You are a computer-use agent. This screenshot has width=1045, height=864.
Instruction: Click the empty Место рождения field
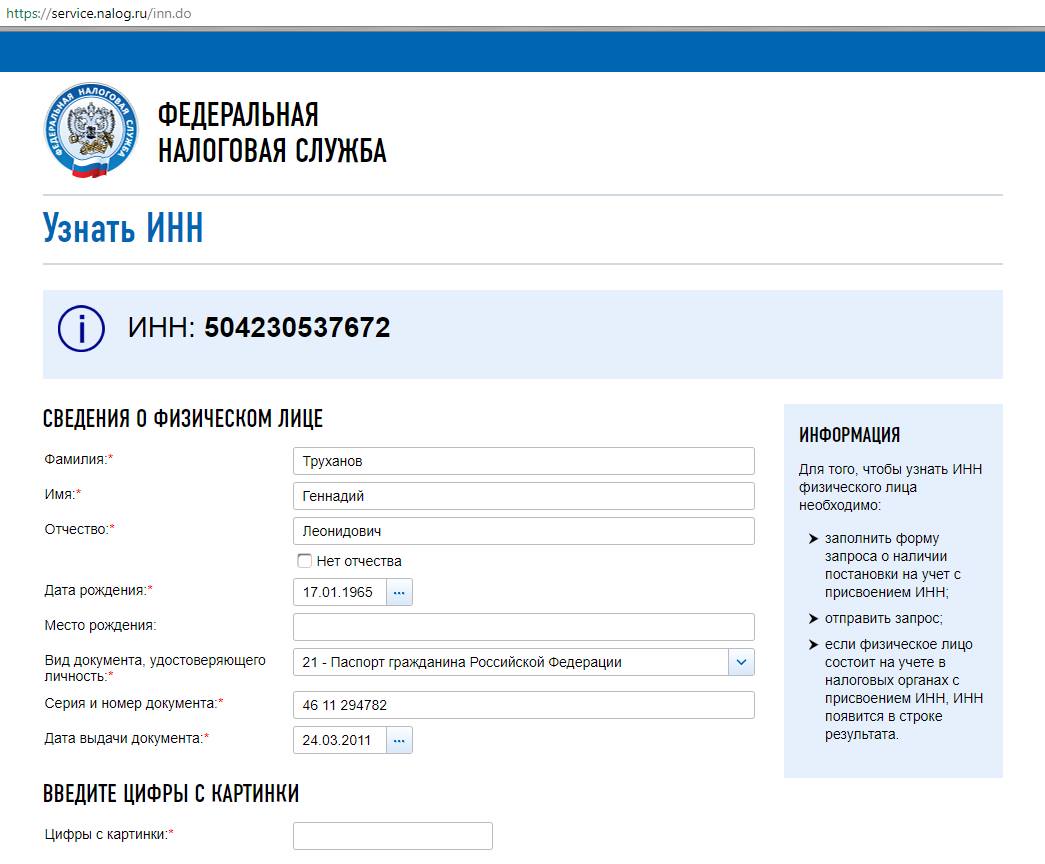coord(523,627)
